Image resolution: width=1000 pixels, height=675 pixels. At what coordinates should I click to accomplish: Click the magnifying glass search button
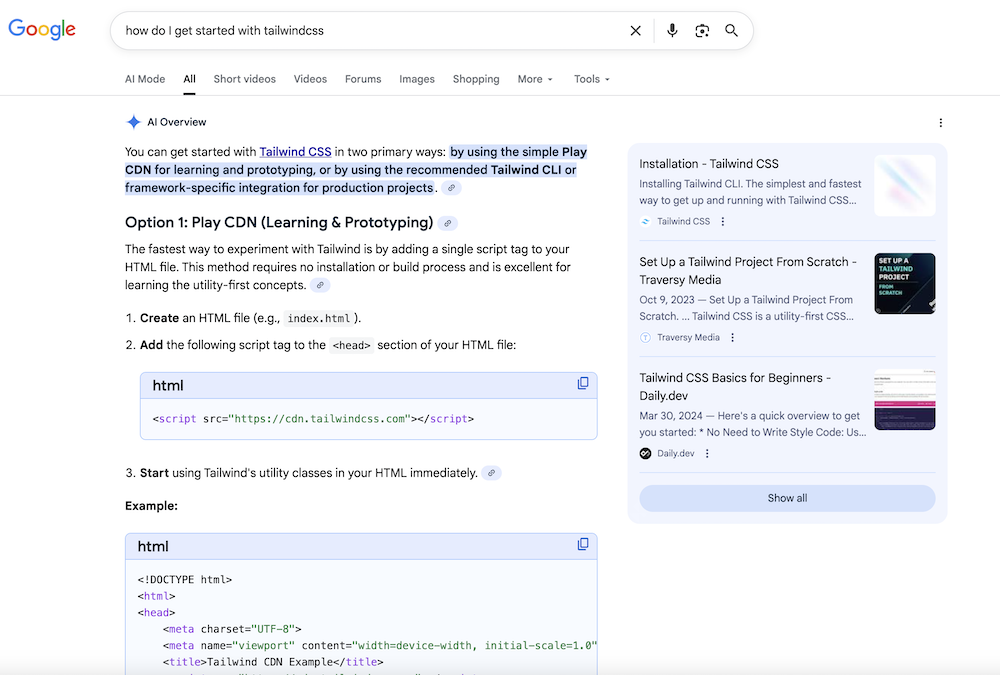[732, 31]
